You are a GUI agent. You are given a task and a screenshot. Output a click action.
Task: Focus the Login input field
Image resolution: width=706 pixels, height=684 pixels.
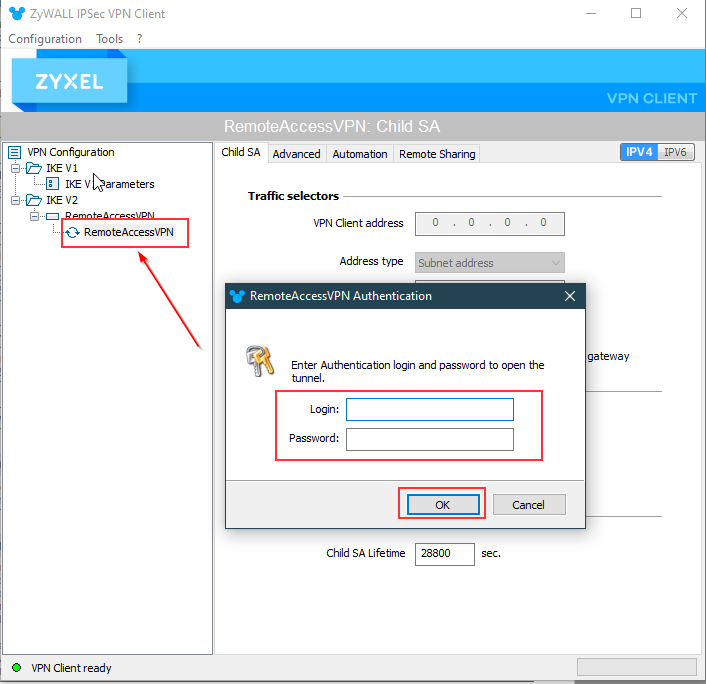pyautogui.click(x=429, y=409)
